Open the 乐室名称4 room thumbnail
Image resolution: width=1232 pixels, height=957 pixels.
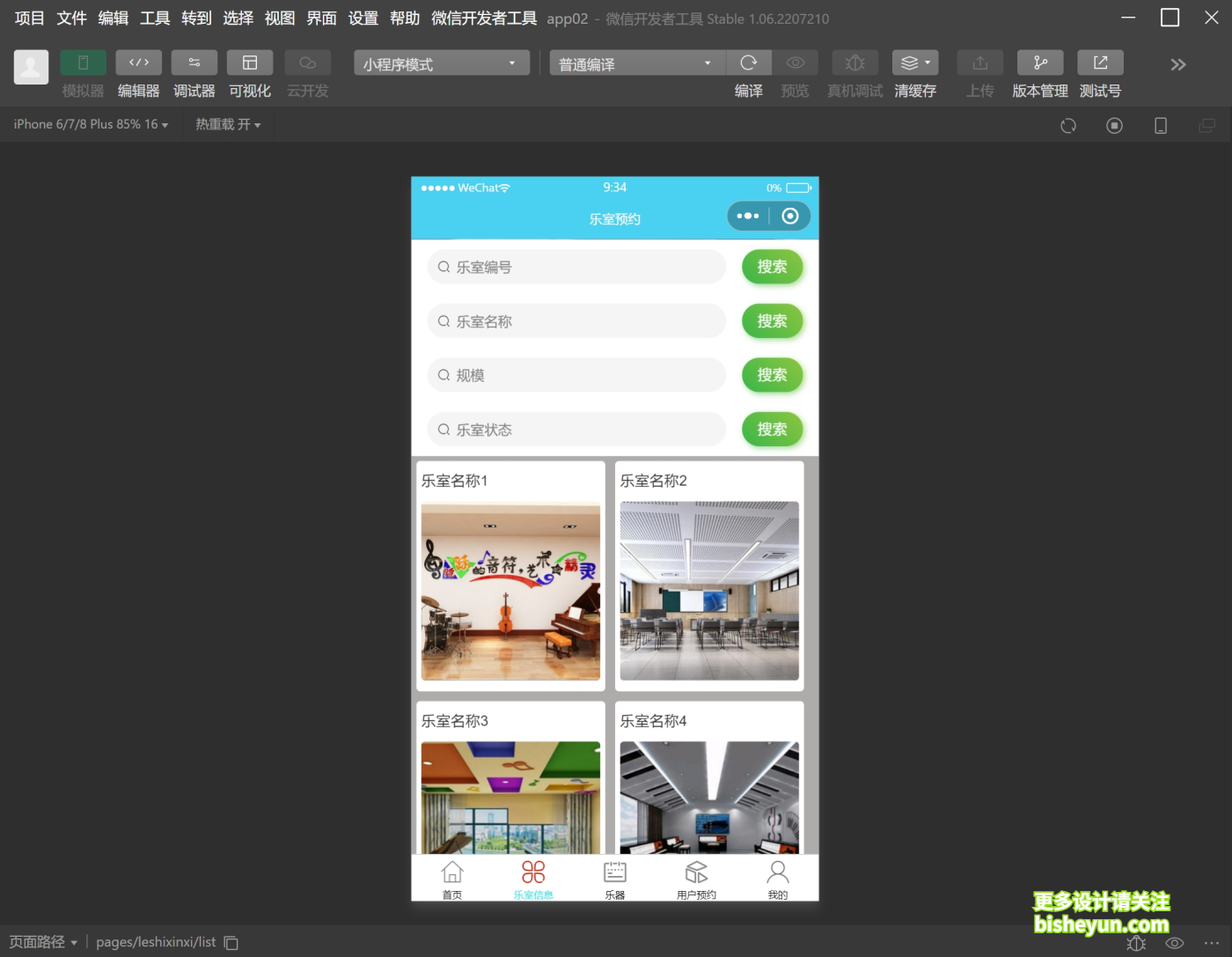tap(709, 798)
